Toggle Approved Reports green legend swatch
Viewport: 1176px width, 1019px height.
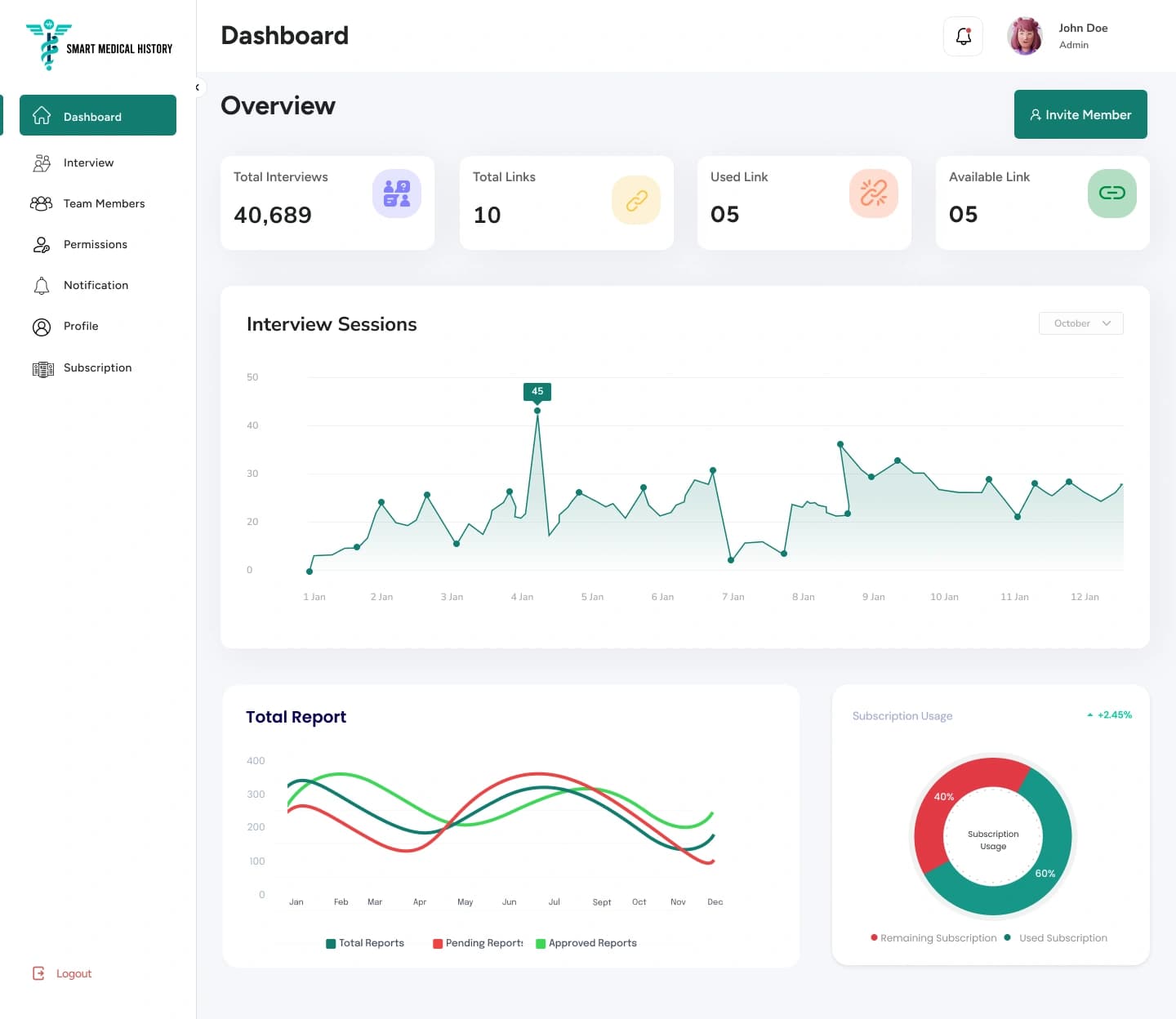541,944
